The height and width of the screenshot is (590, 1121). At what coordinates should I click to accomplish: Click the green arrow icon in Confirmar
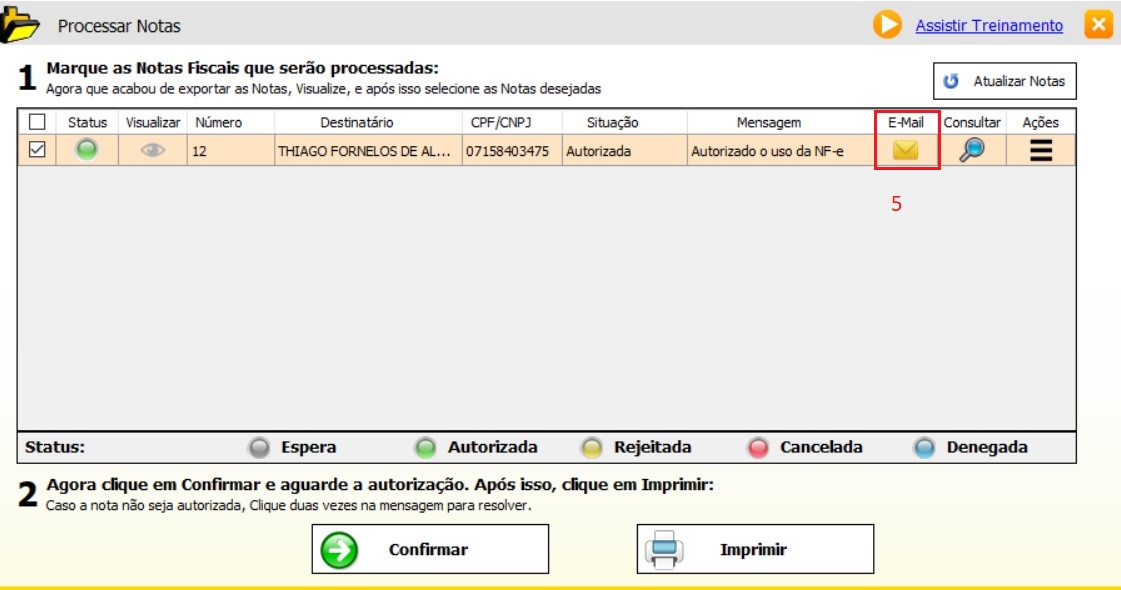[x=339, y=549]
